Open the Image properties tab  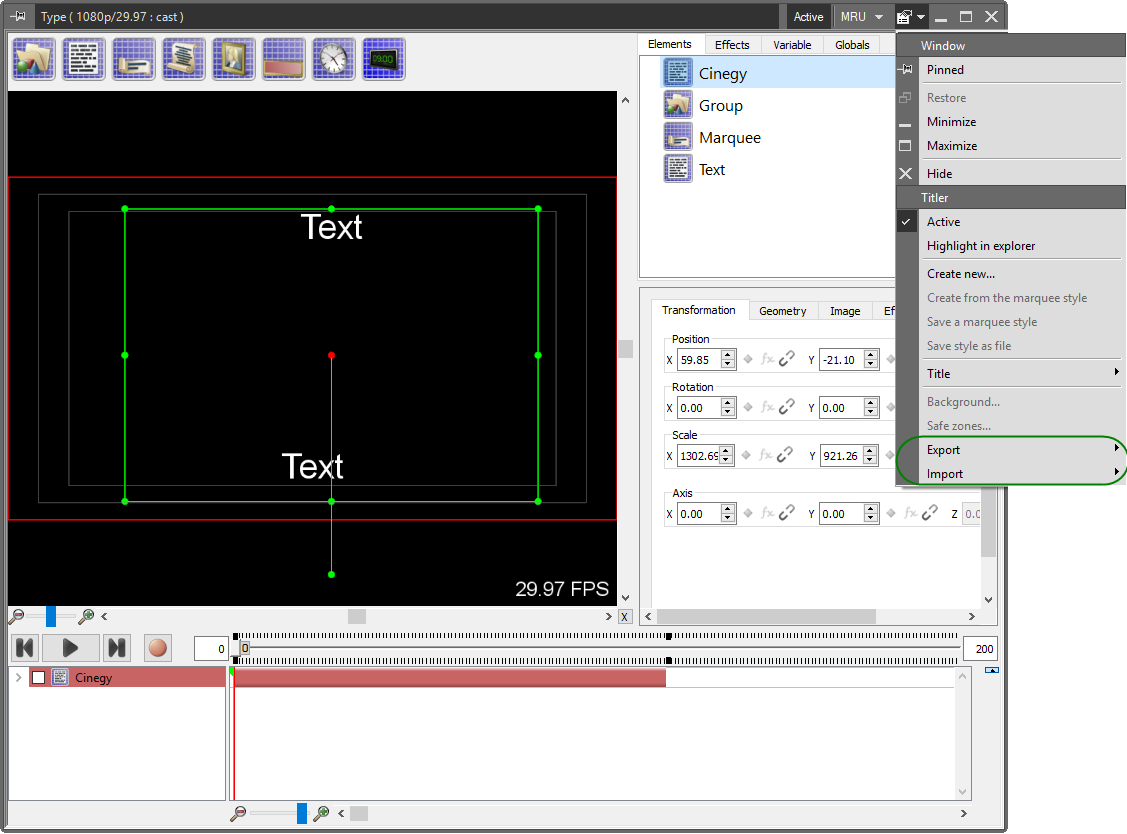(x=845, y=311)
